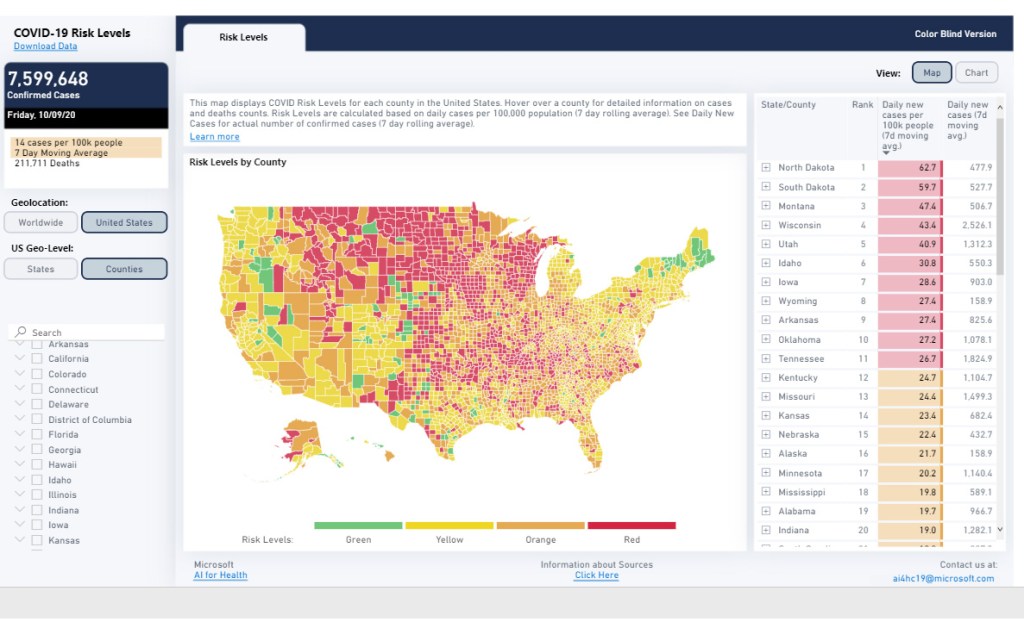Check the California checkbox
The image size is (1024, 622).
pos(37,359)
